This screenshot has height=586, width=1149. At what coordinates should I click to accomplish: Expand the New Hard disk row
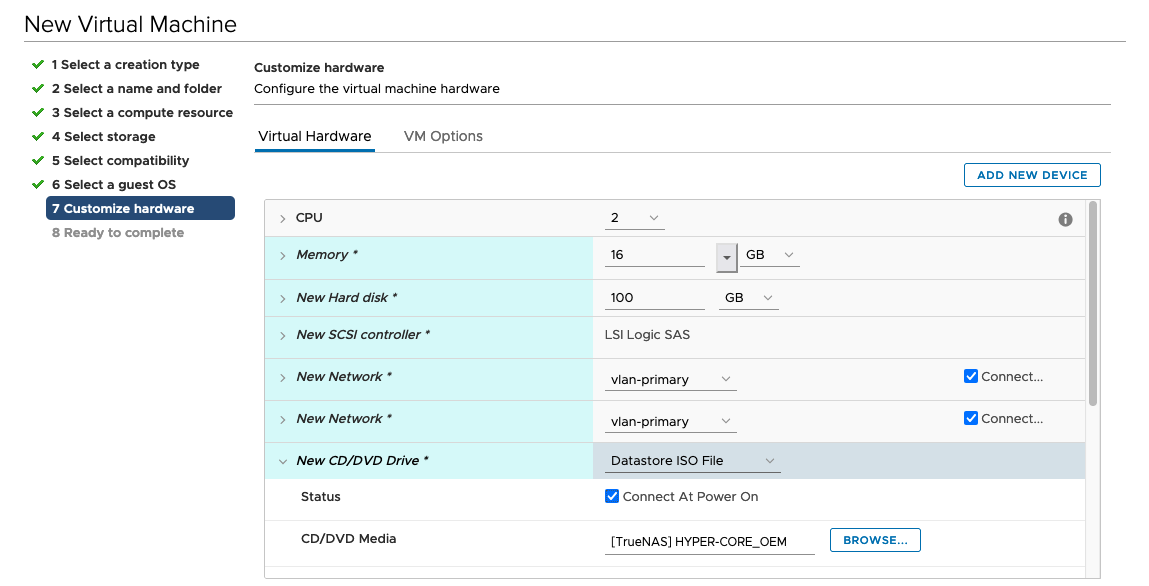point(283,298)
